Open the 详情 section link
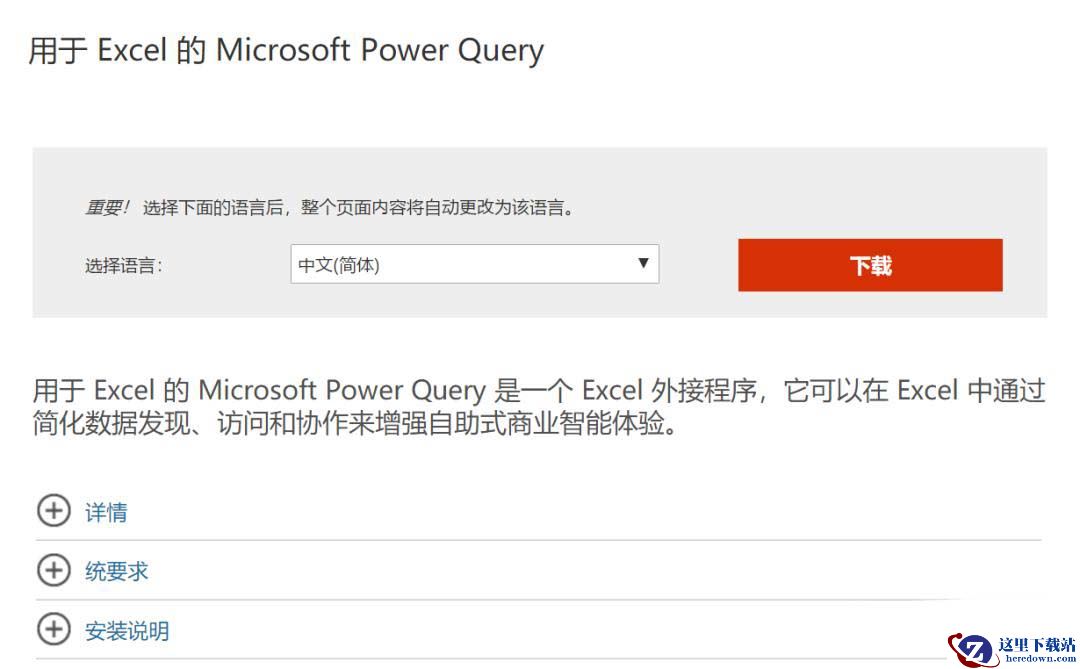This screenshot has height=669, width=1080. pos(106,512)
